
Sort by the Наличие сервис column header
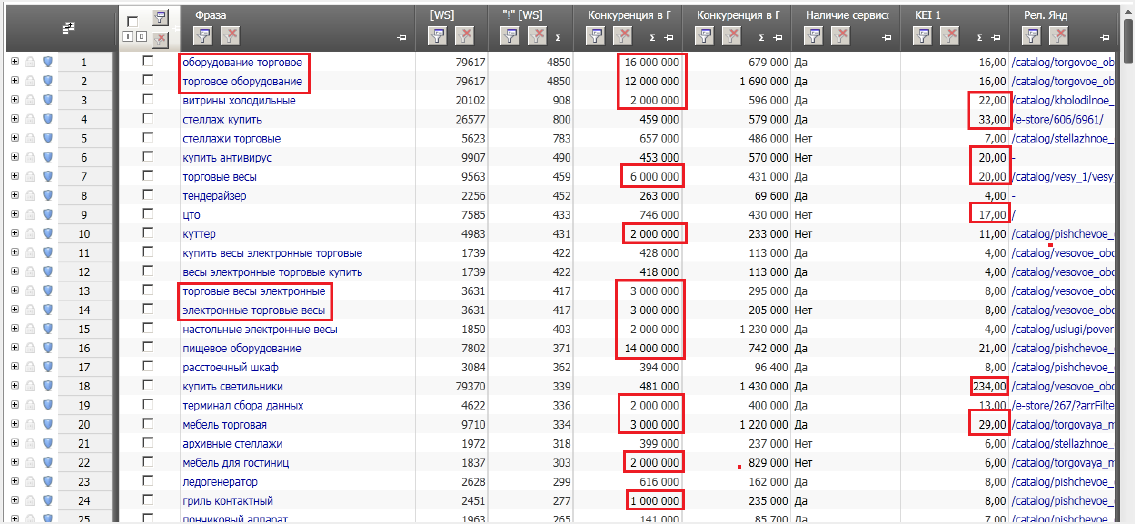click(x=847, y=15)
